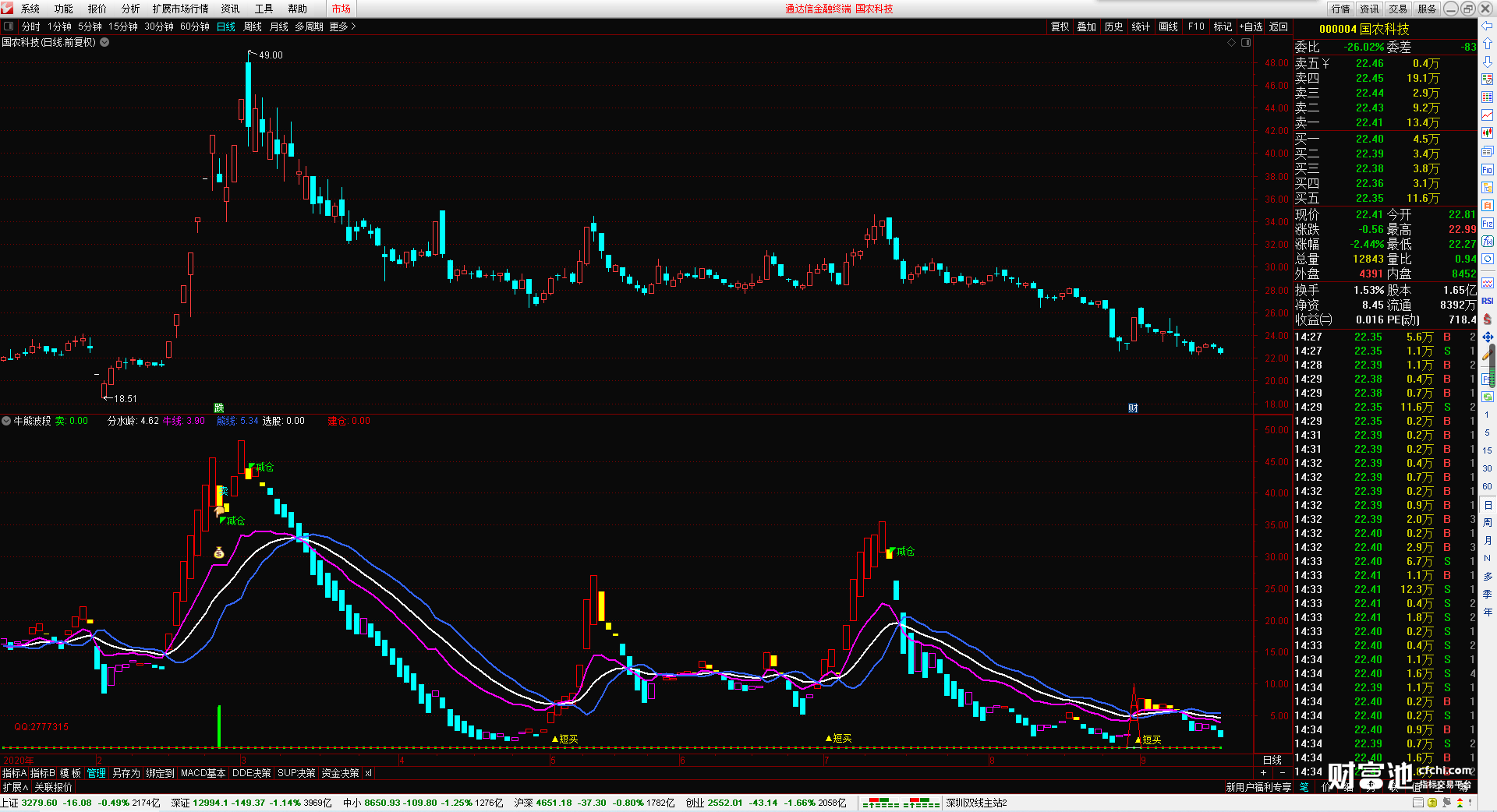Open the 系统 menu
1497x812 pixels.
click(30, 9)
